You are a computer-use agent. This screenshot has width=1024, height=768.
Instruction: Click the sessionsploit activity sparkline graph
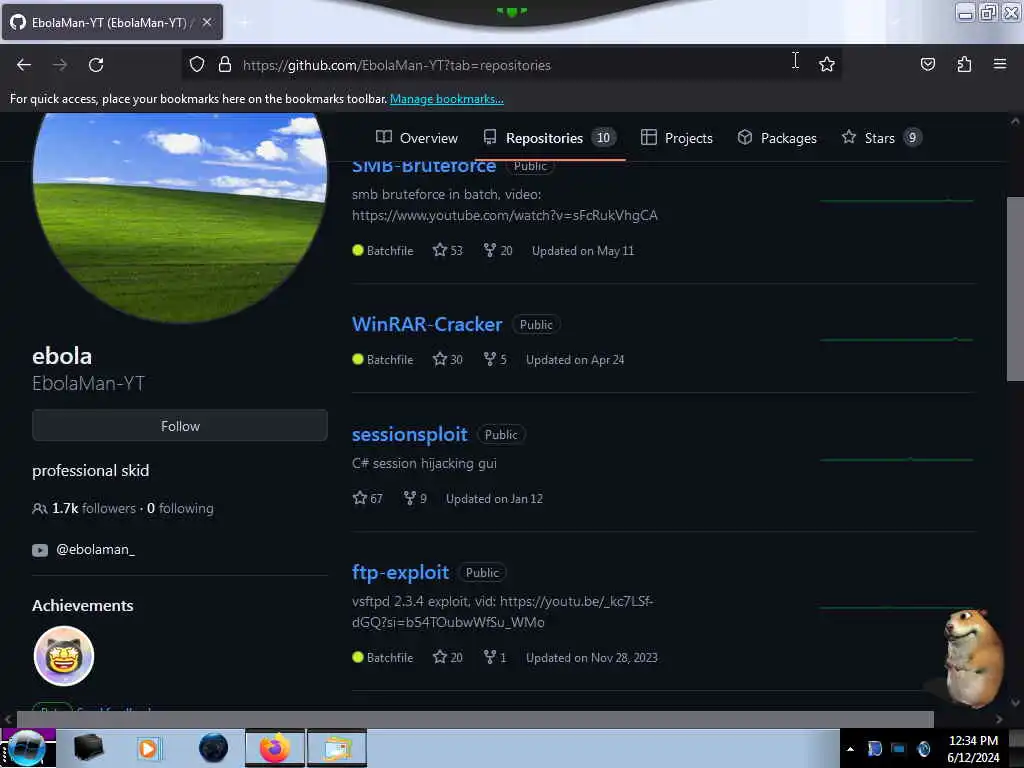tap(897, 460)
